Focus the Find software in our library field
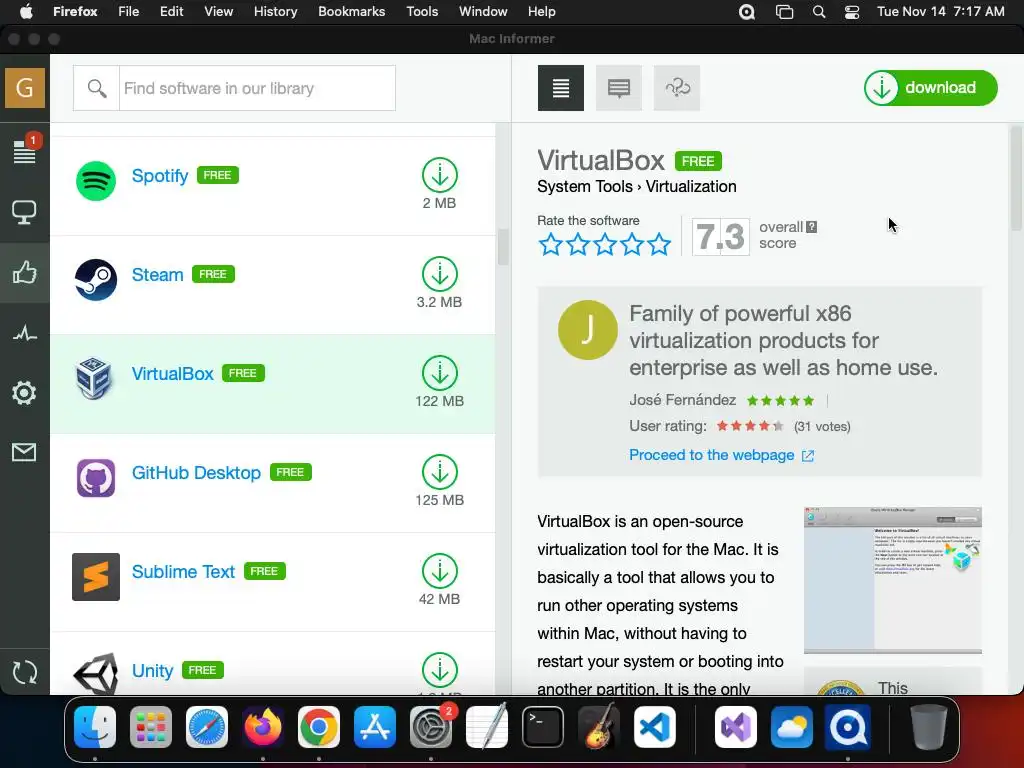This screenshot has width=1024, height=768. point(257,88)
